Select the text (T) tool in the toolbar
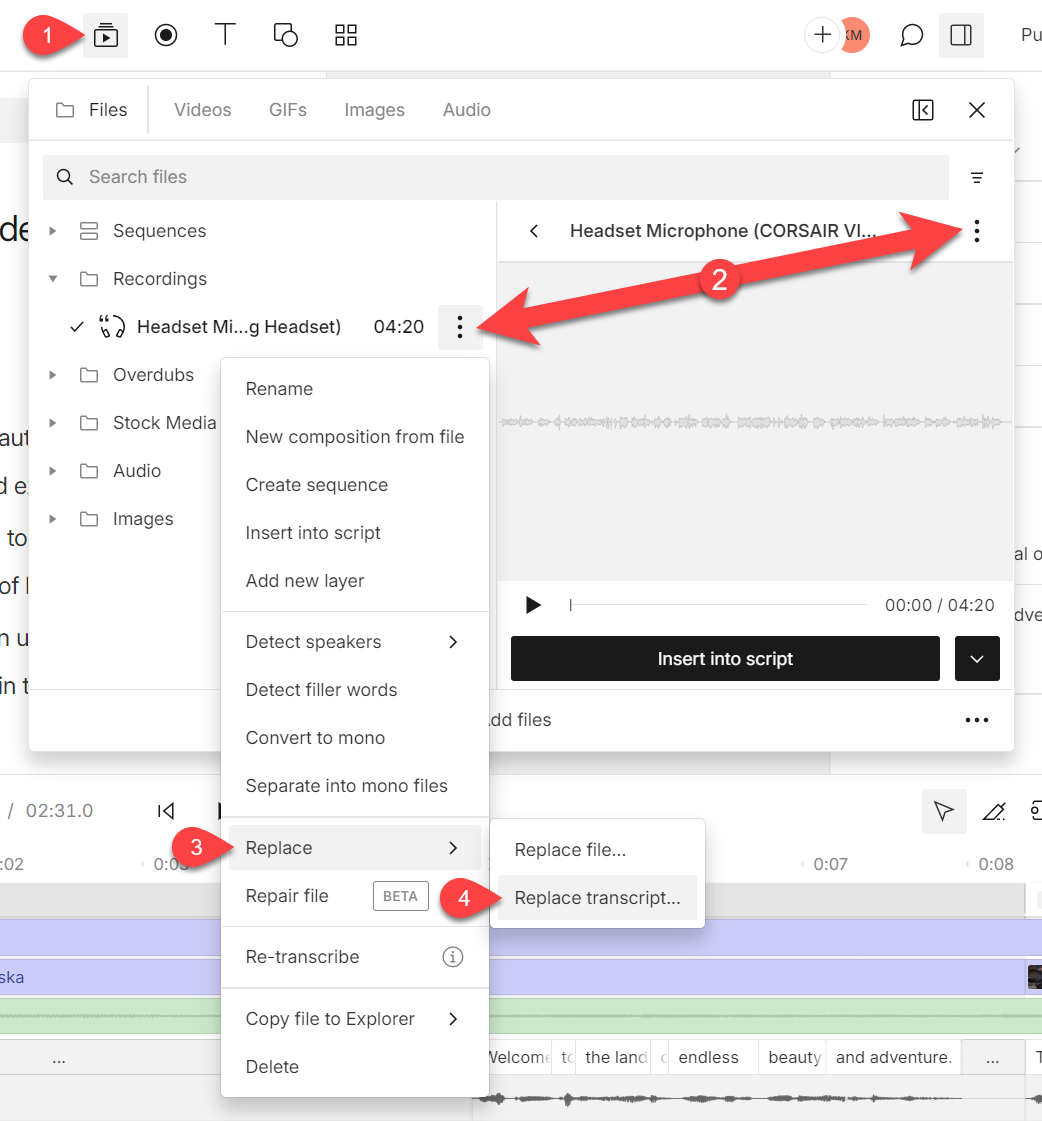This screenshot has height=1121, width=1042. point(225,34)
